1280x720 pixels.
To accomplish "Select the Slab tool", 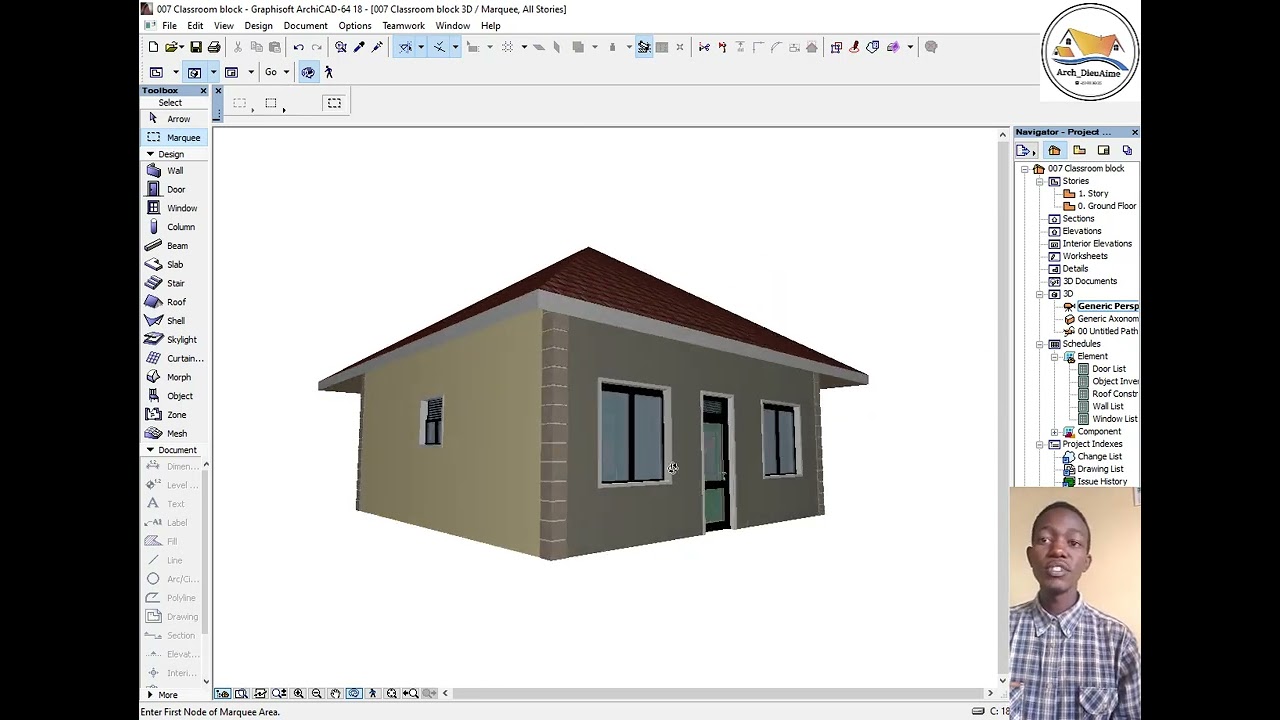I will [175, 265].
